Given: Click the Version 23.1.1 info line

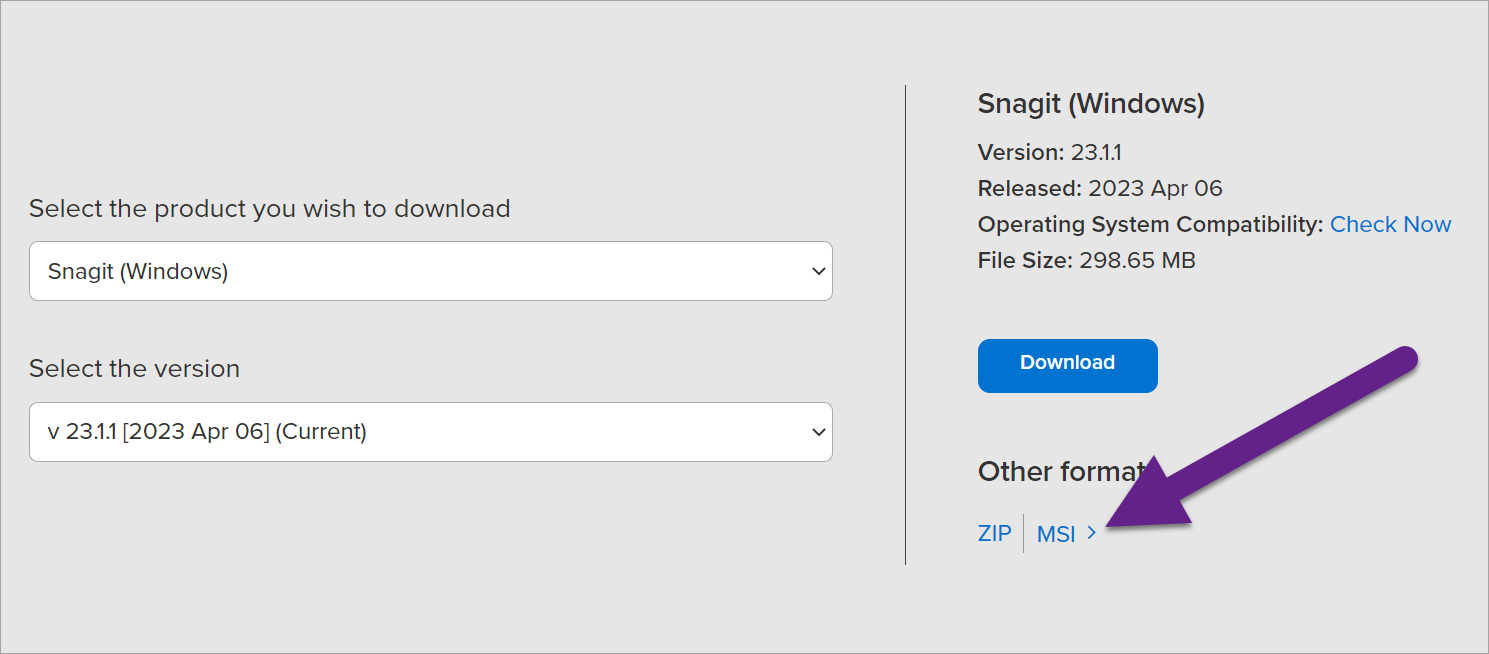Looking at the screenshot, I should [1049, 153].
